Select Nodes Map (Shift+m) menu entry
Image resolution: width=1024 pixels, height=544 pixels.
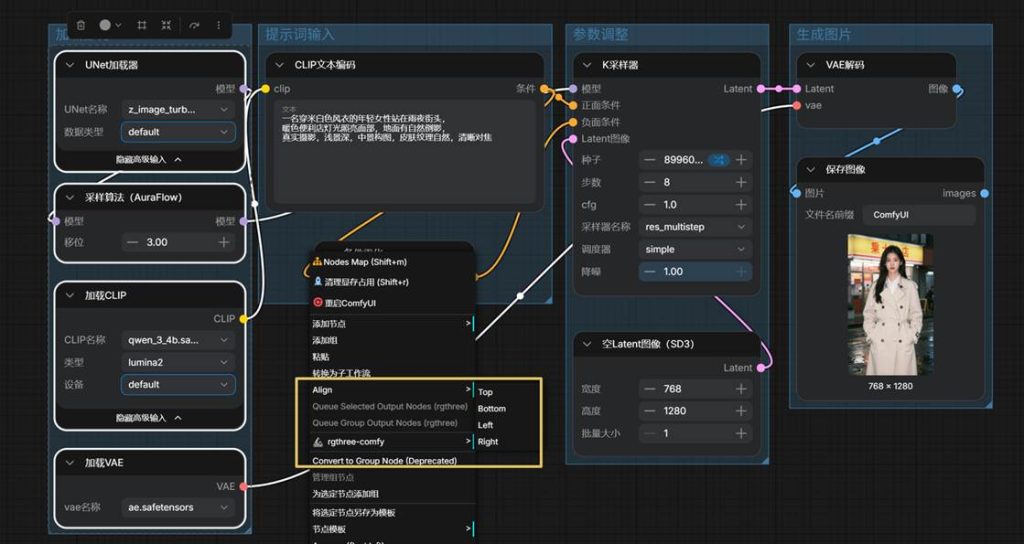coord(360,262)
